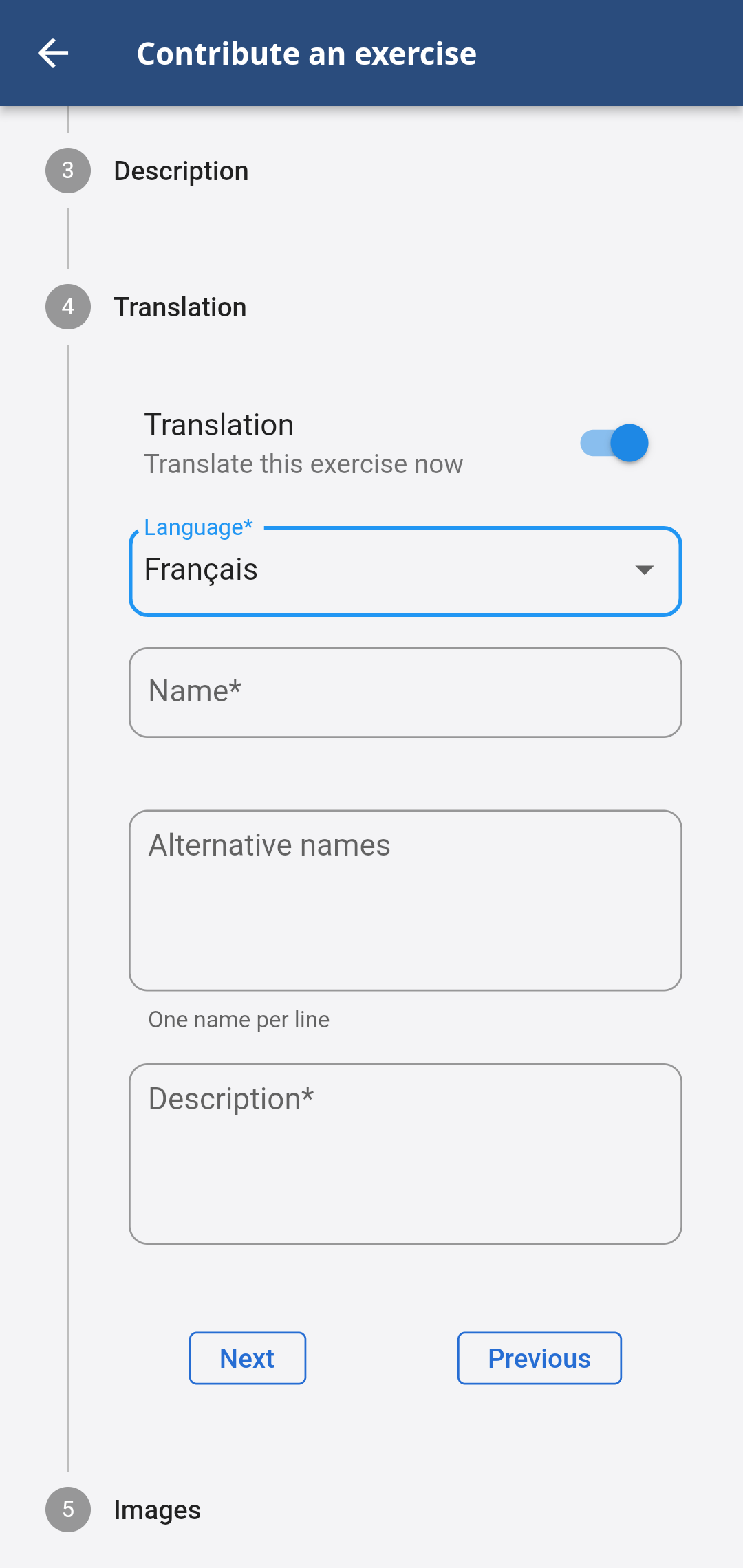This screenshot has height=1568, width=743.
Task: Click the dropdown arrow next to Français
Action: (643, 571)
